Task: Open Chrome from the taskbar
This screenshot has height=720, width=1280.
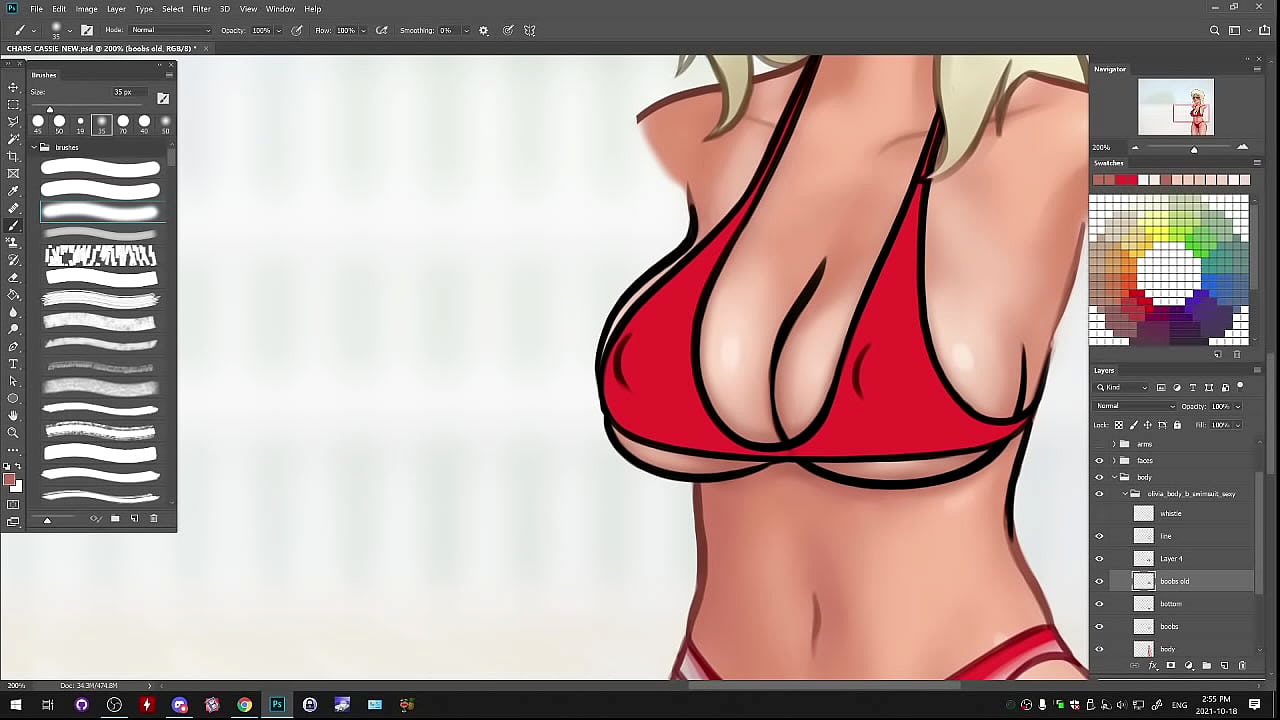Action: pyautogui.click(x=244, y=705)
